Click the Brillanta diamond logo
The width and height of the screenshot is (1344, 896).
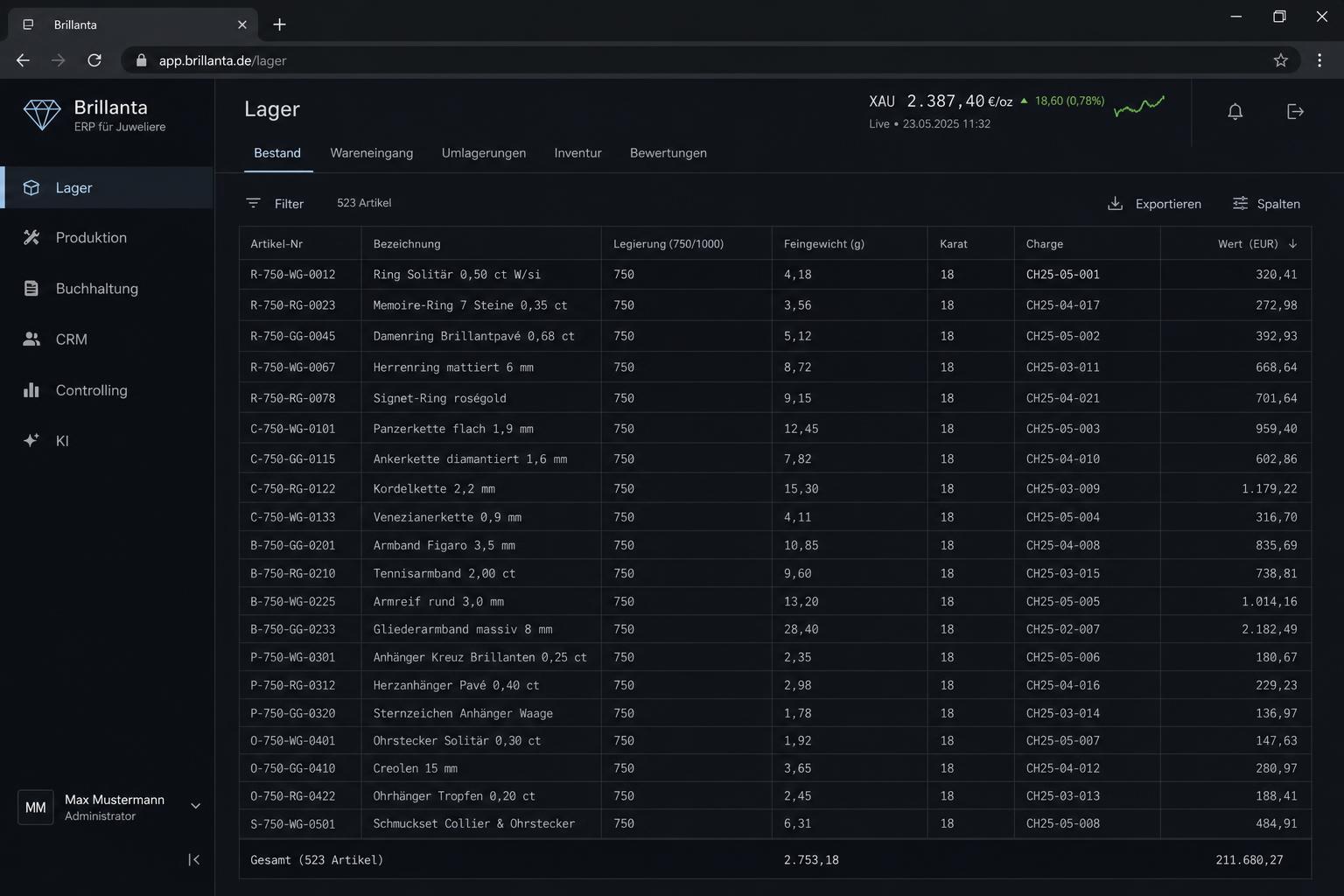[42, 115]
